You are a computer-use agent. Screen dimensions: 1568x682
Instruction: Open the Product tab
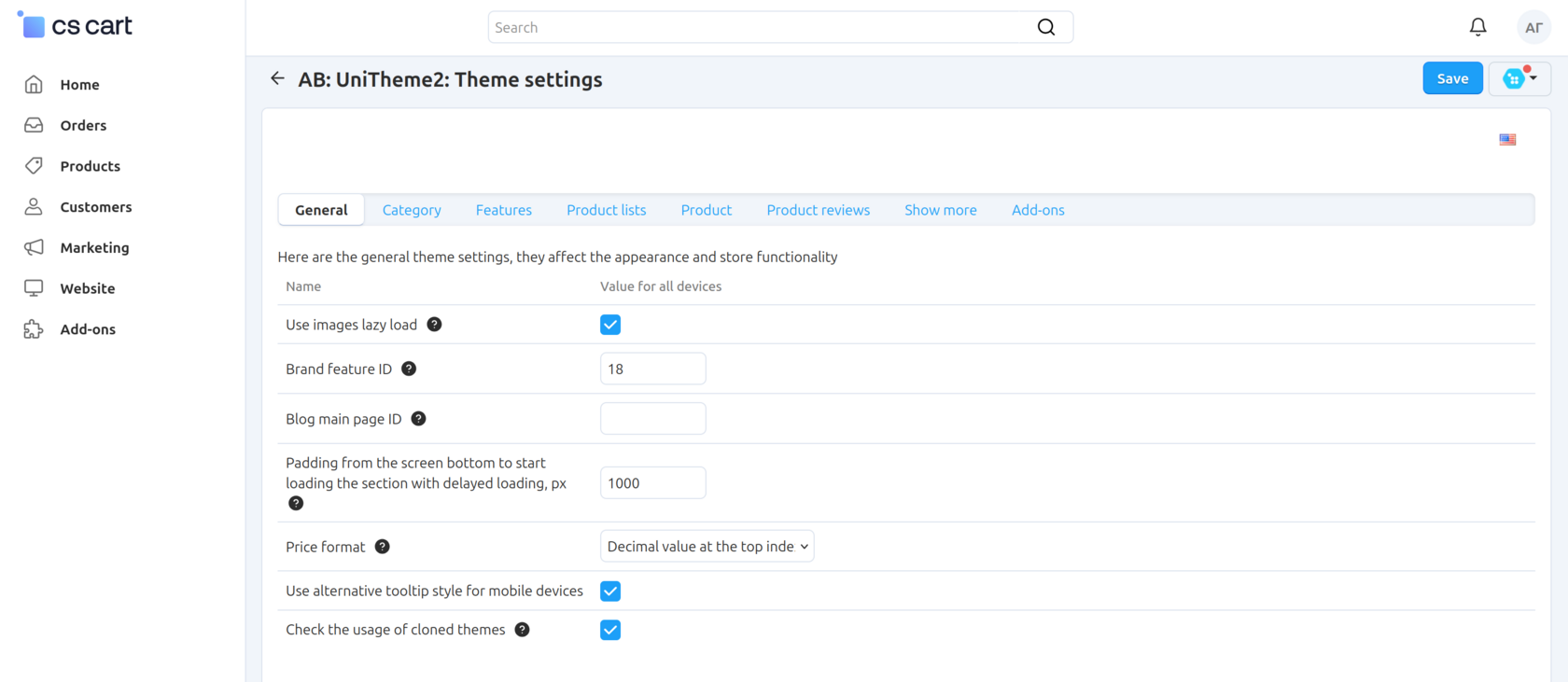click(x=707, y=210)
